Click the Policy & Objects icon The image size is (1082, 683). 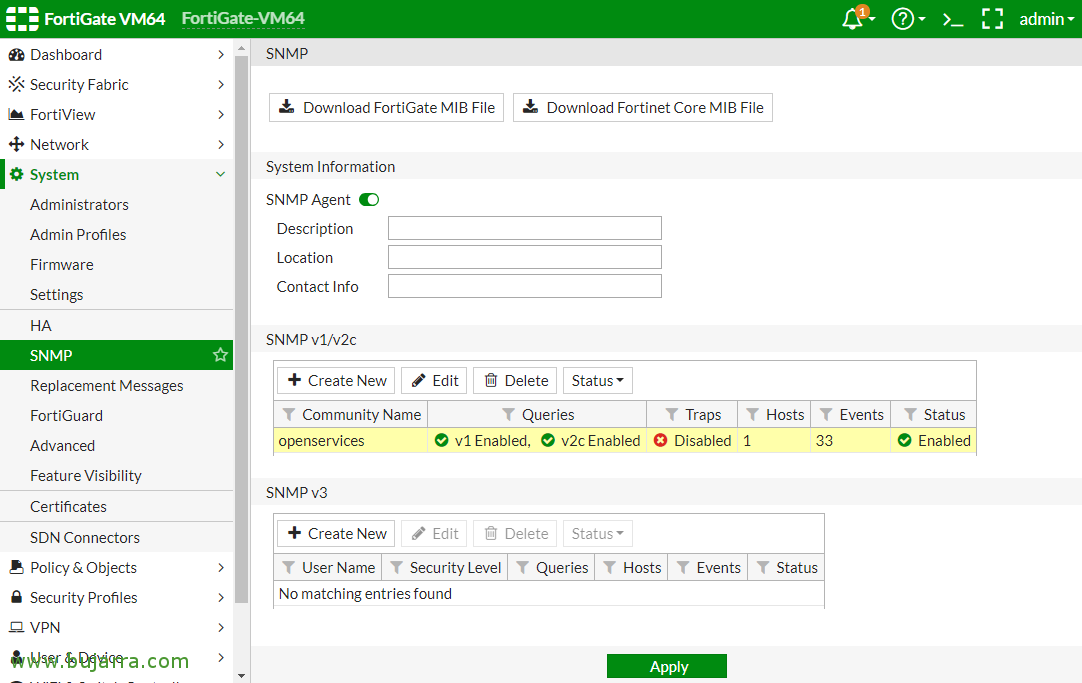(x=16, y=567)
